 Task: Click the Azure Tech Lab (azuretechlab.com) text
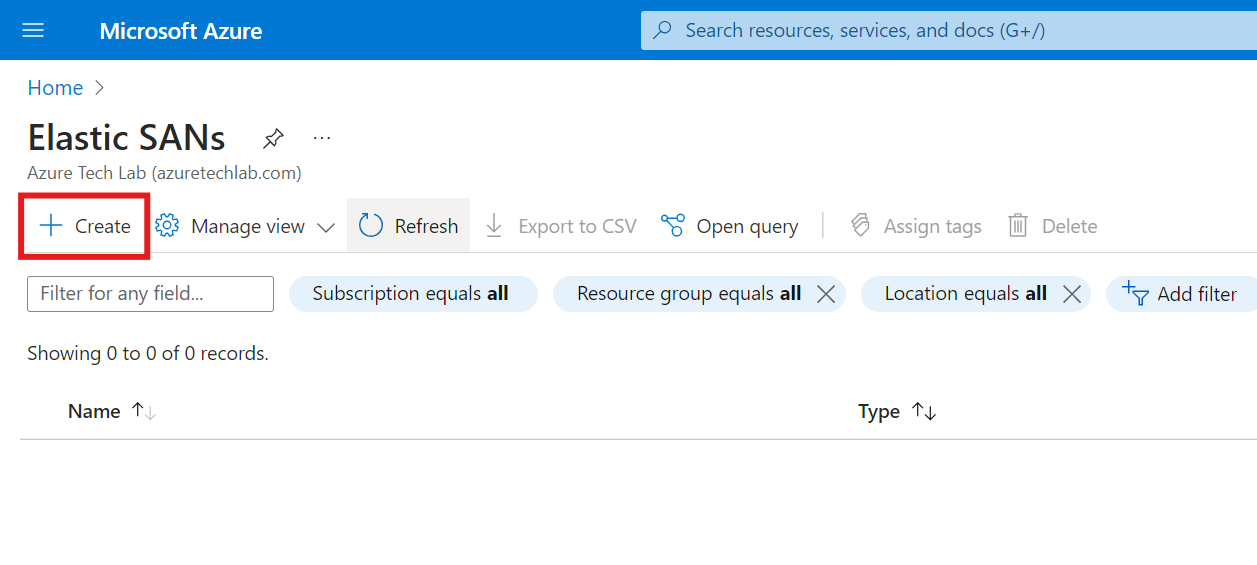pos(164,173)
